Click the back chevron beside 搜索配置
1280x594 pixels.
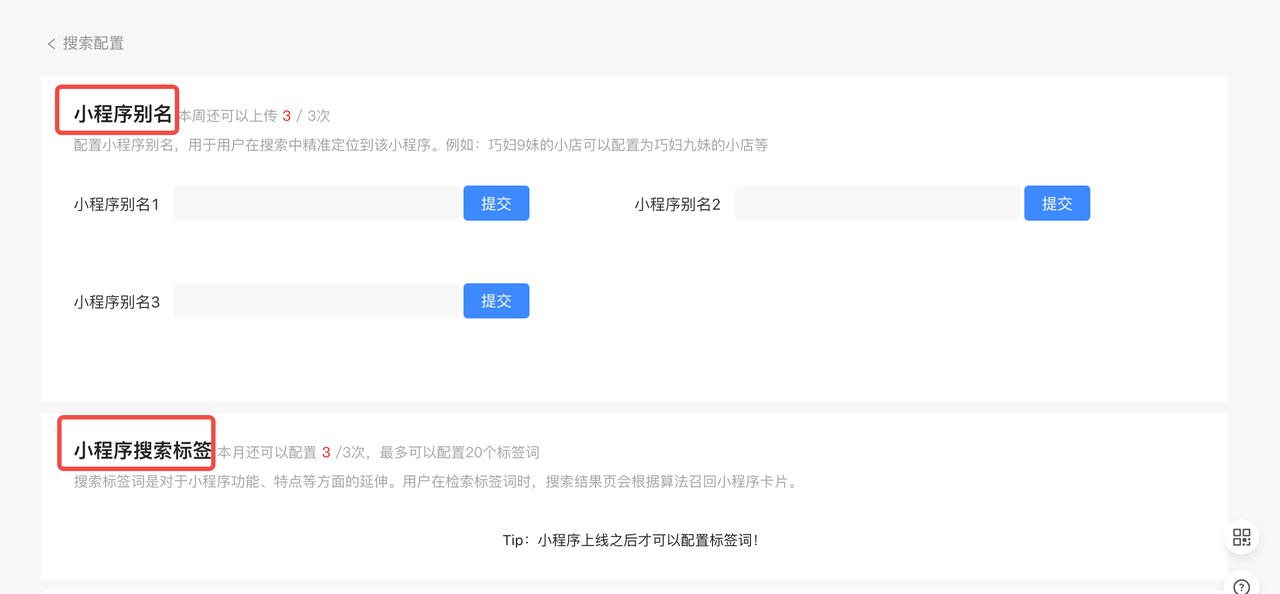point(51,44)
